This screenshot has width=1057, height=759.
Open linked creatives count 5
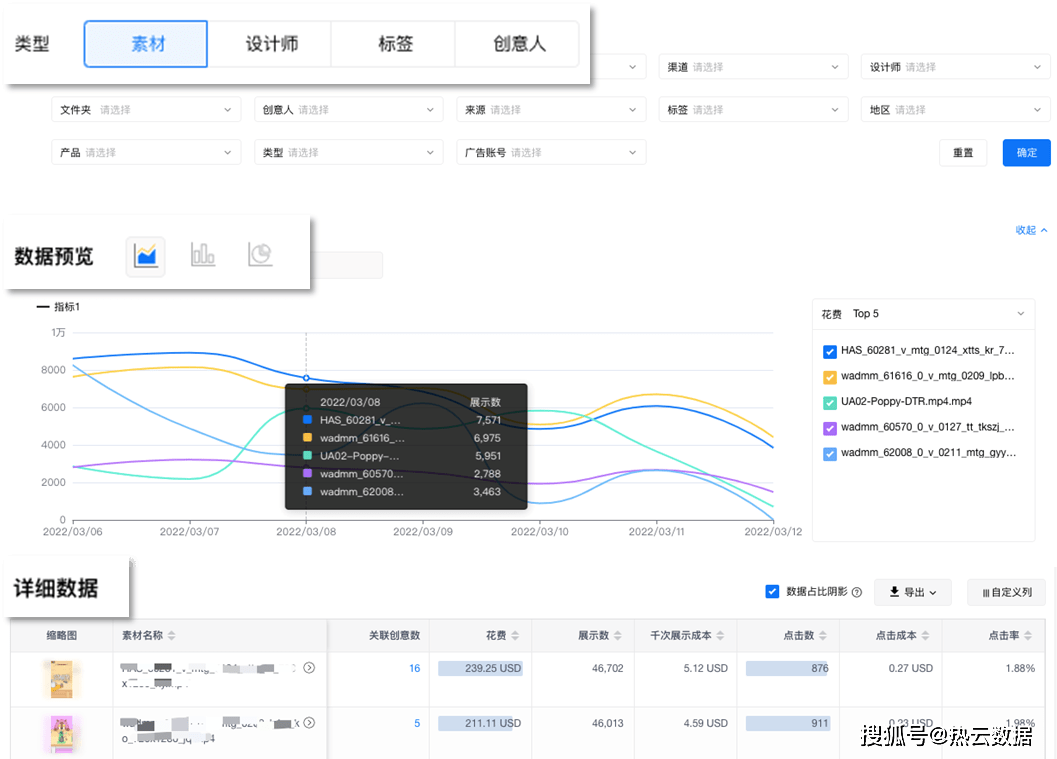pos(417,723)
